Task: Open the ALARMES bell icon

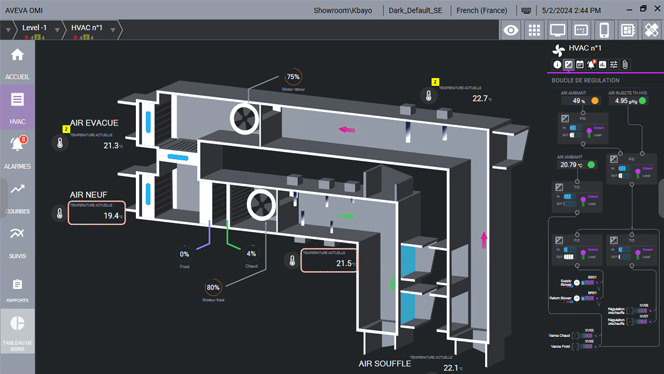Action: tap(17, 144)
